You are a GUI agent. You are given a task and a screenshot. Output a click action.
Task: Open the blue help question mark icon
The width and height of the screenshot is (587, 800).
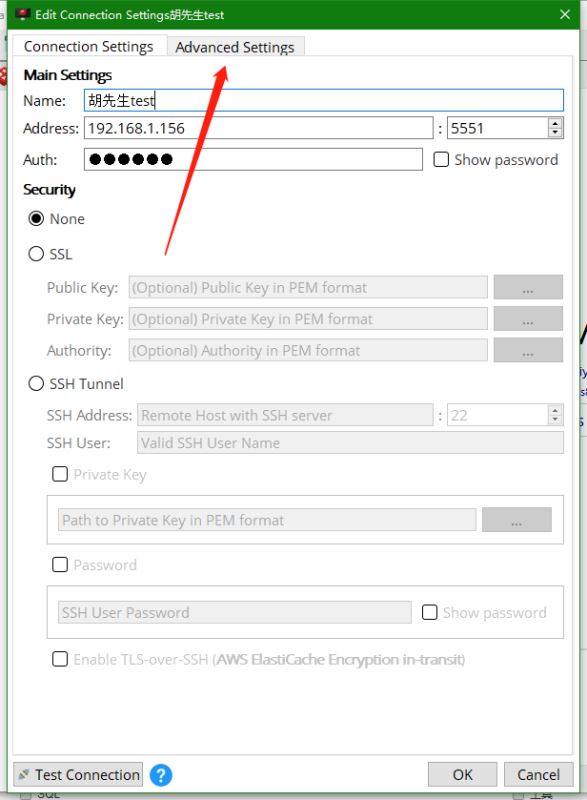(161, 775)
